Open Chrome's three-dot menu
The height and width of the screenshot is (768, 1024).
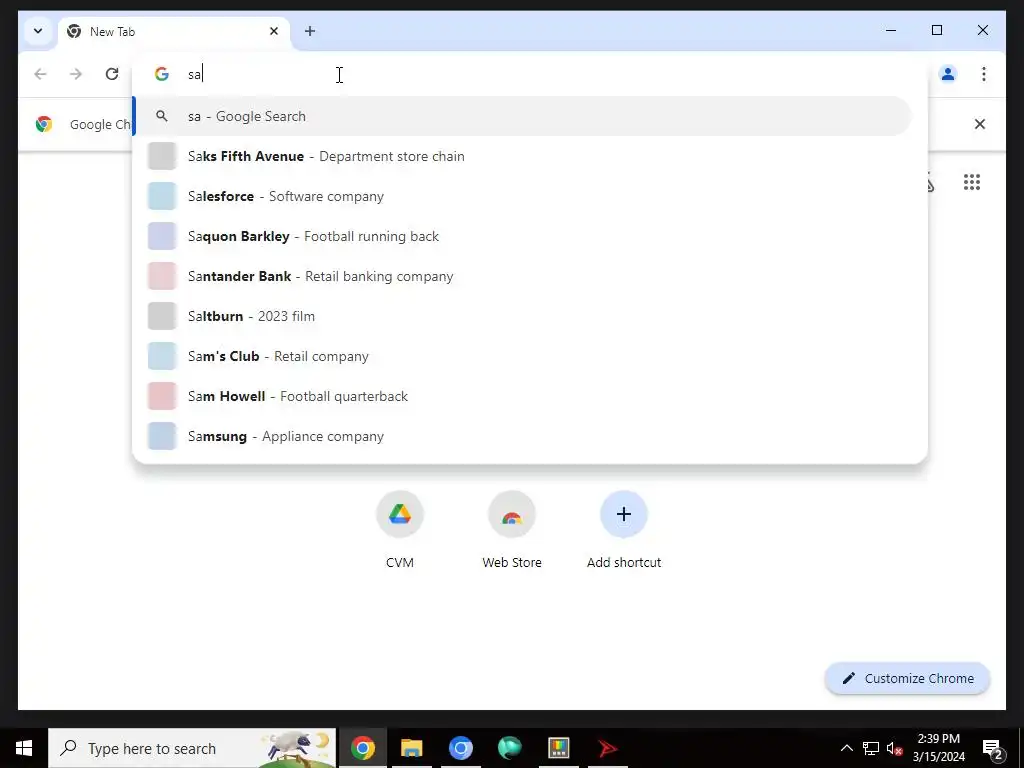point(984,74)
